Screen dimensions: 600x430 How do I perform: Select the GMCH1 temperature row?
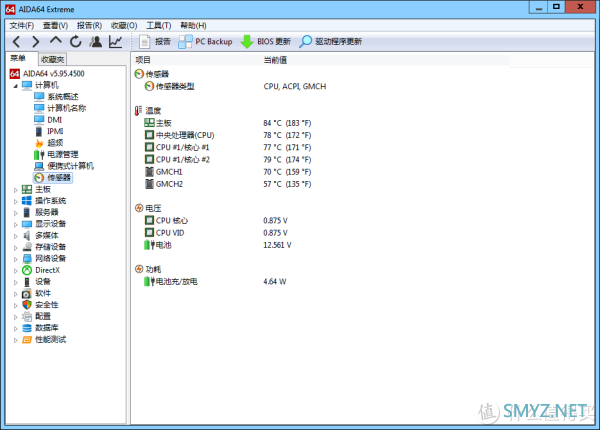point(228,172)
